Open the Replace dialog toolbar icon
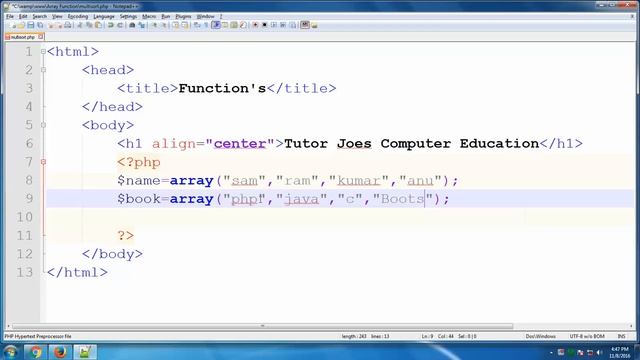This screenshot has width=640, height=360. tap(142, 25)
